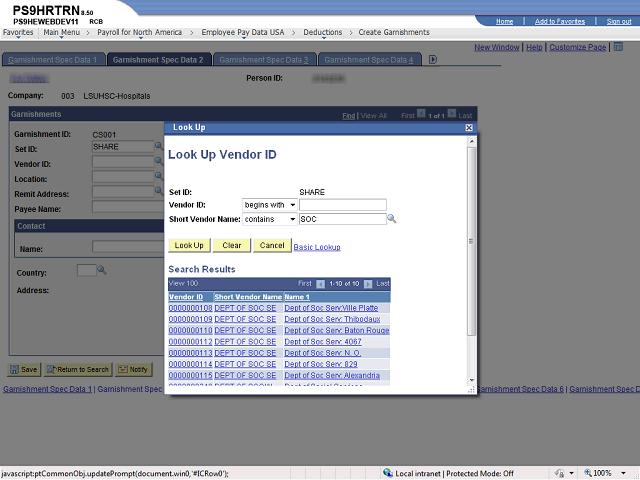Sort results by Short Vendor Name header

point(248,297)
